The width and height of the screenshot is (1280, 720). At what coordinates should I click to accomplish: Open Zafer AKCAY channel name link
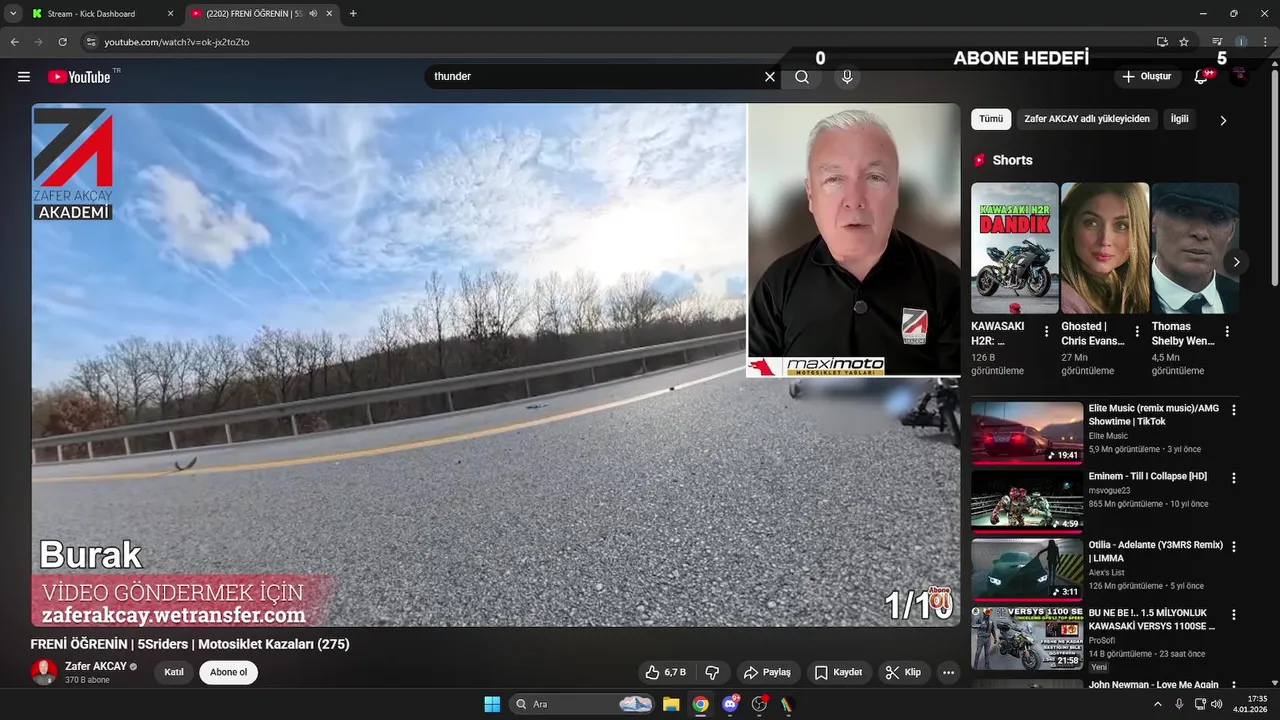click(96, 666)
